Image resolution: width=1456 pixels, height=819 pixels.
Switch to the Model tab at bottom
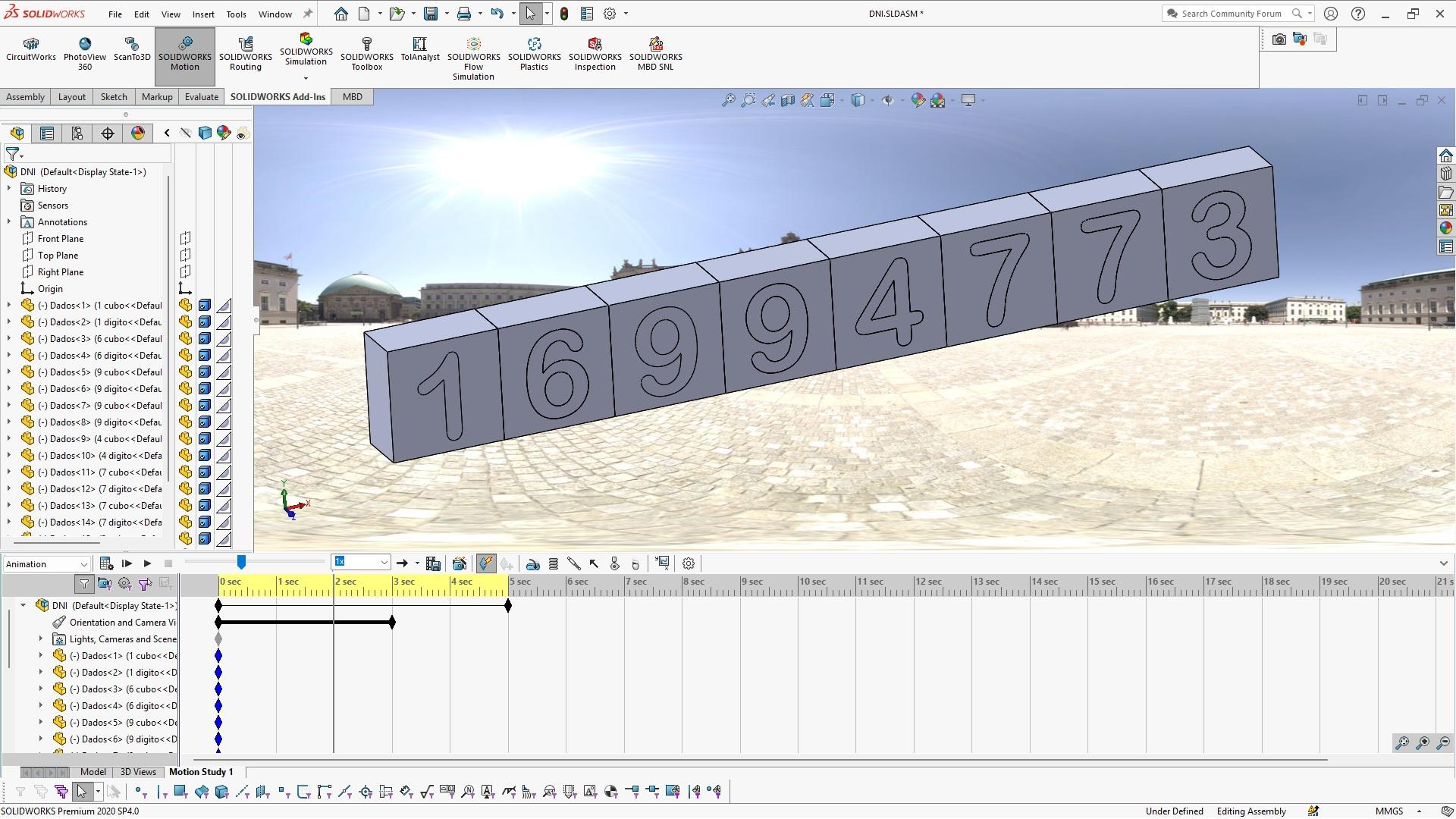[x=93, y=772]
